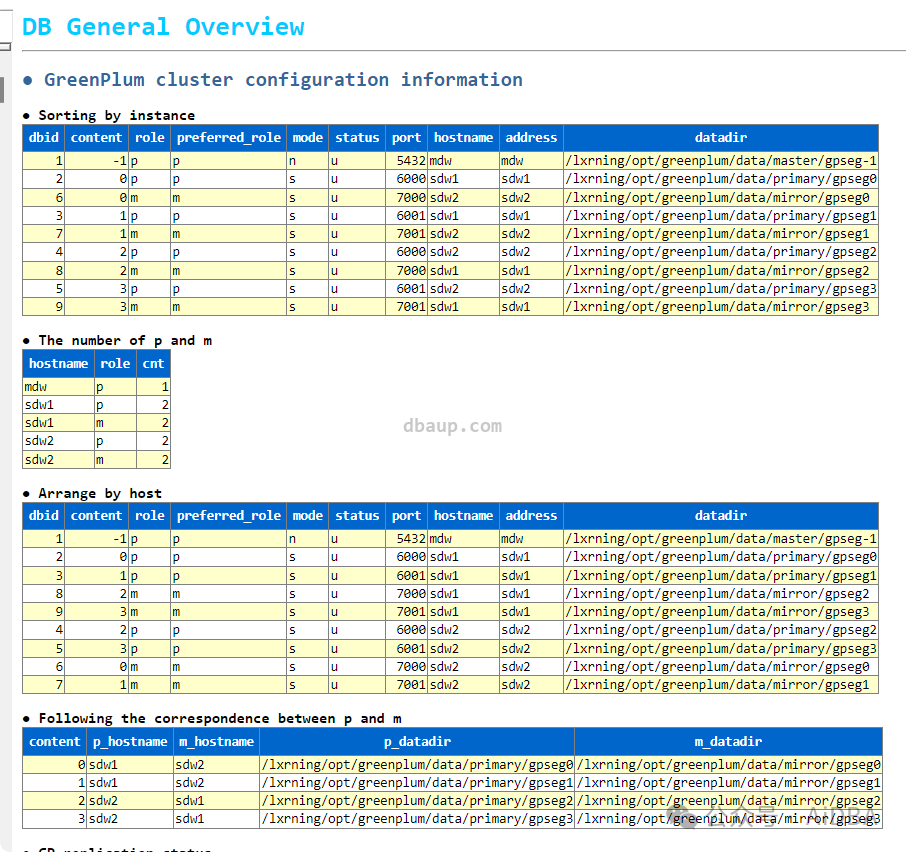906x852 pixels.
Task: Select the 'status' header in Arrange by host table
Action: (x=357, y=515)
